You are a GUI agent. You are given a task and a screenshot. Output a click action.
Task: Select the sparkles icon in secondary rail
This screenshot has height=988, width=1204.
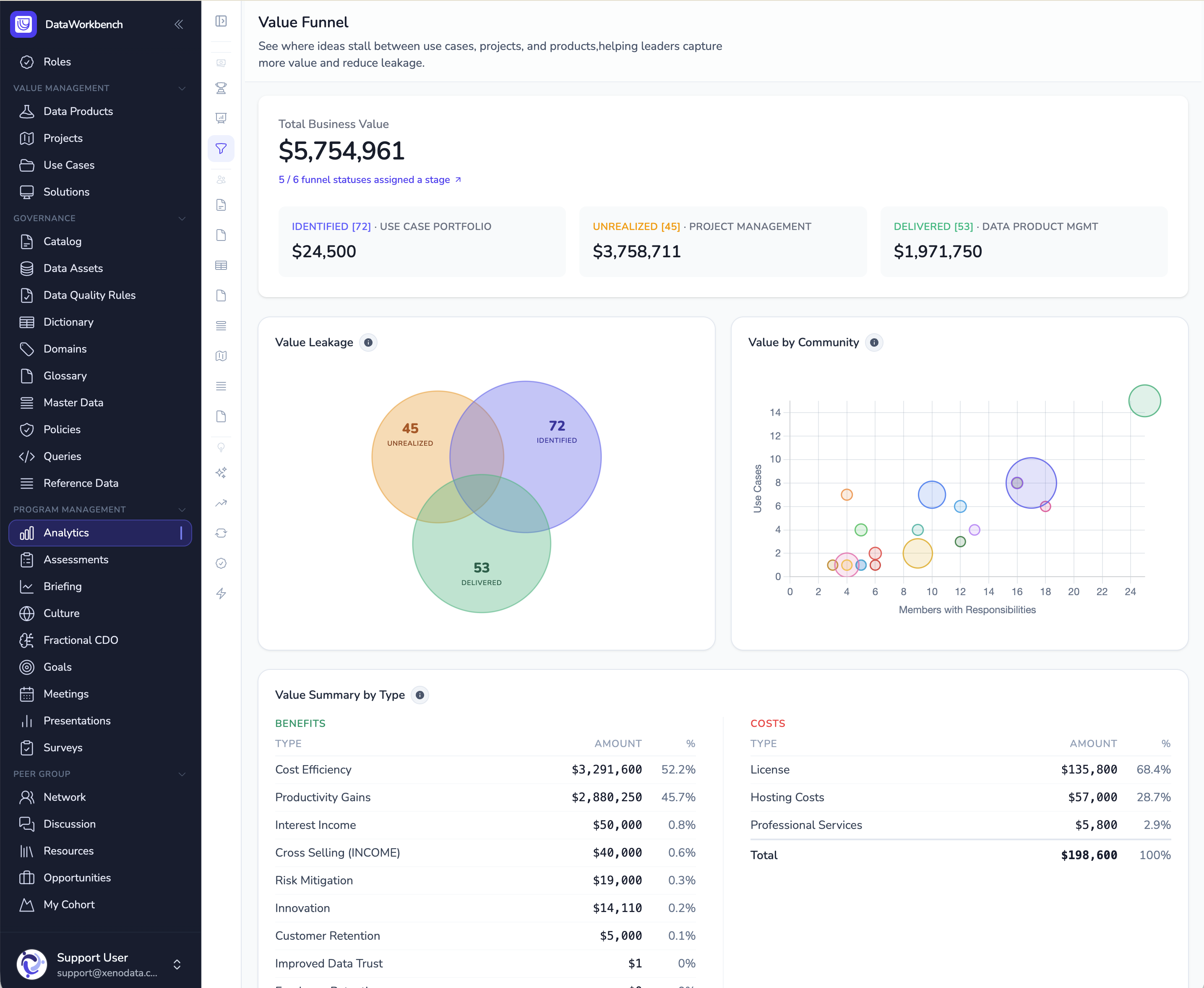coord(221,472)
